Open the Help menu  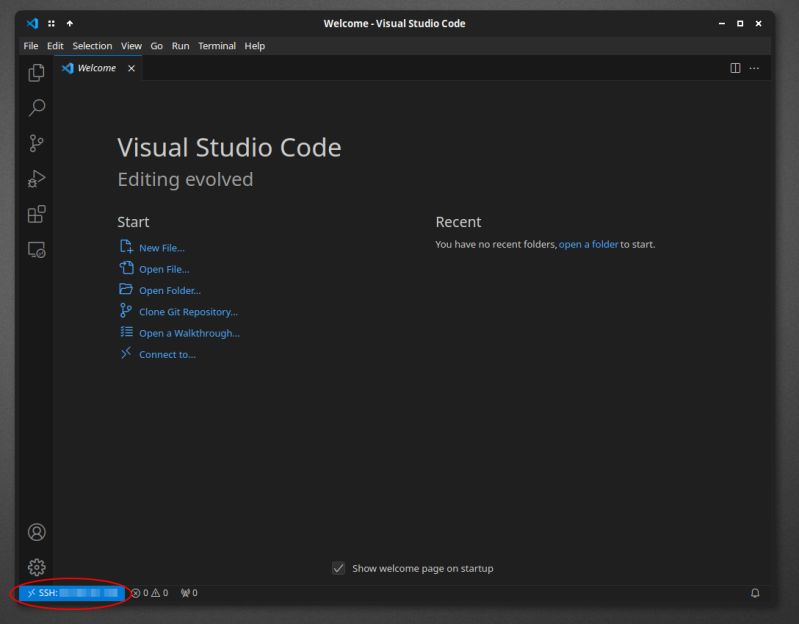(254, 46)
